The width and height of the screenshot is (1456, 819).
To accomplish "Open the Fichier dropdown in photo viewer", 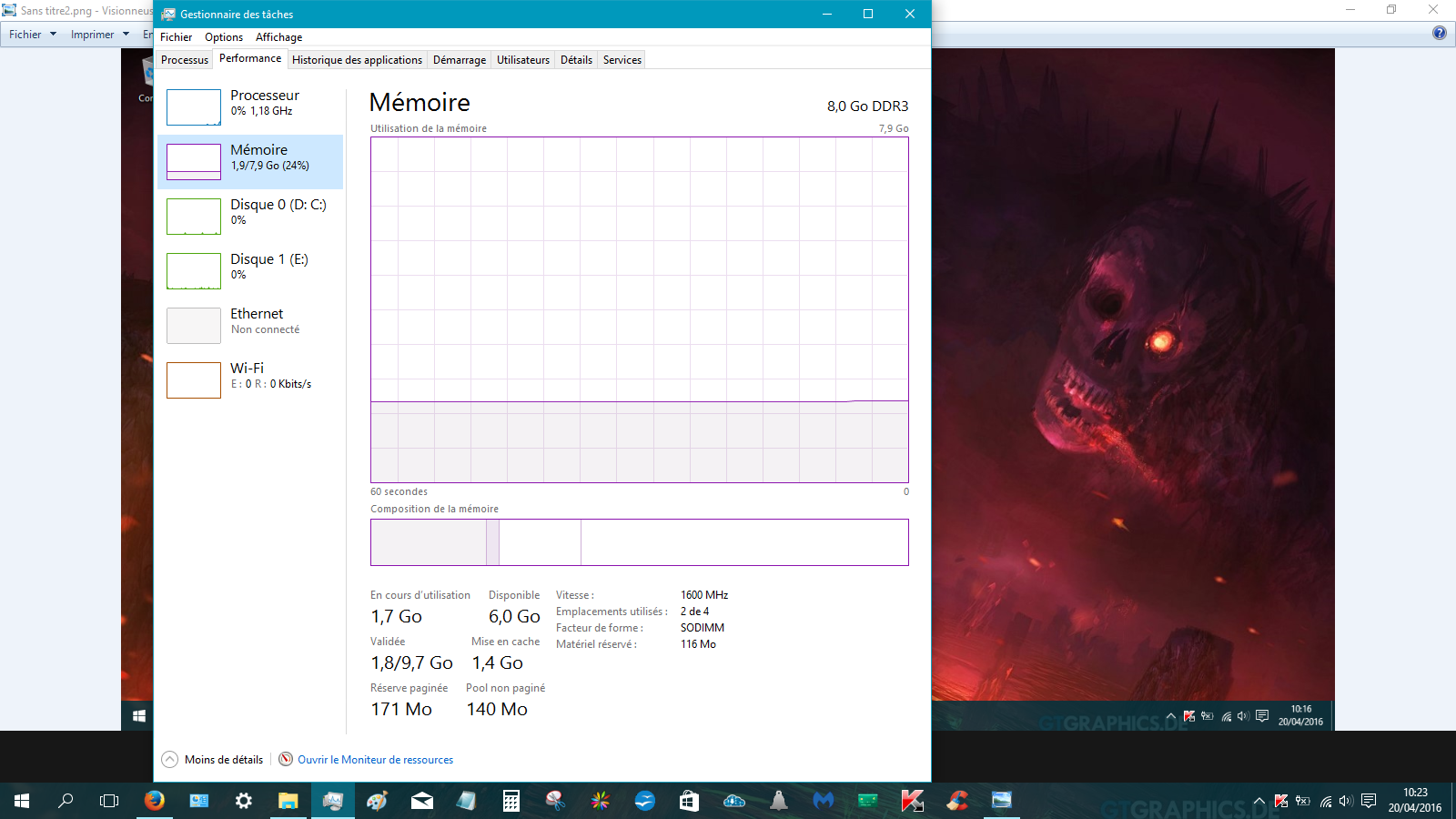I will point(33,35).
